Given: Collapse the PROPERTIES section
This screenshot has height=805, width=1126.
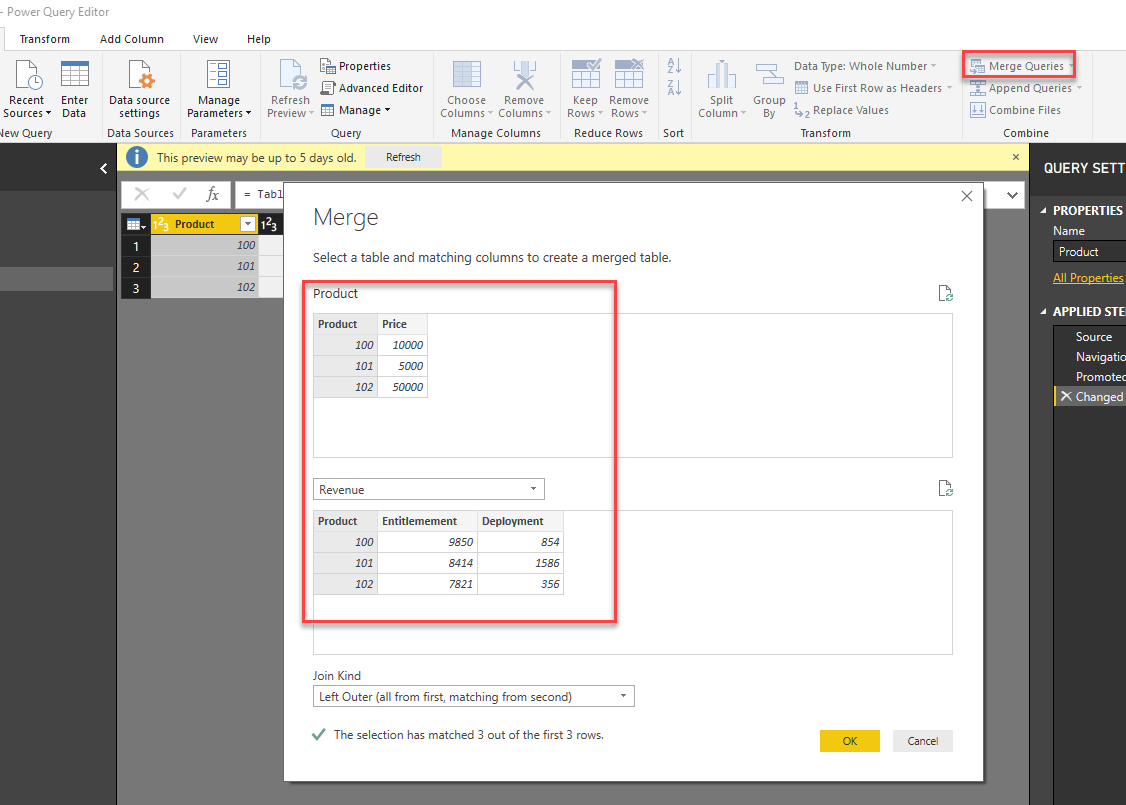Looking at the screenshot, I should (x=1043, y=210).
